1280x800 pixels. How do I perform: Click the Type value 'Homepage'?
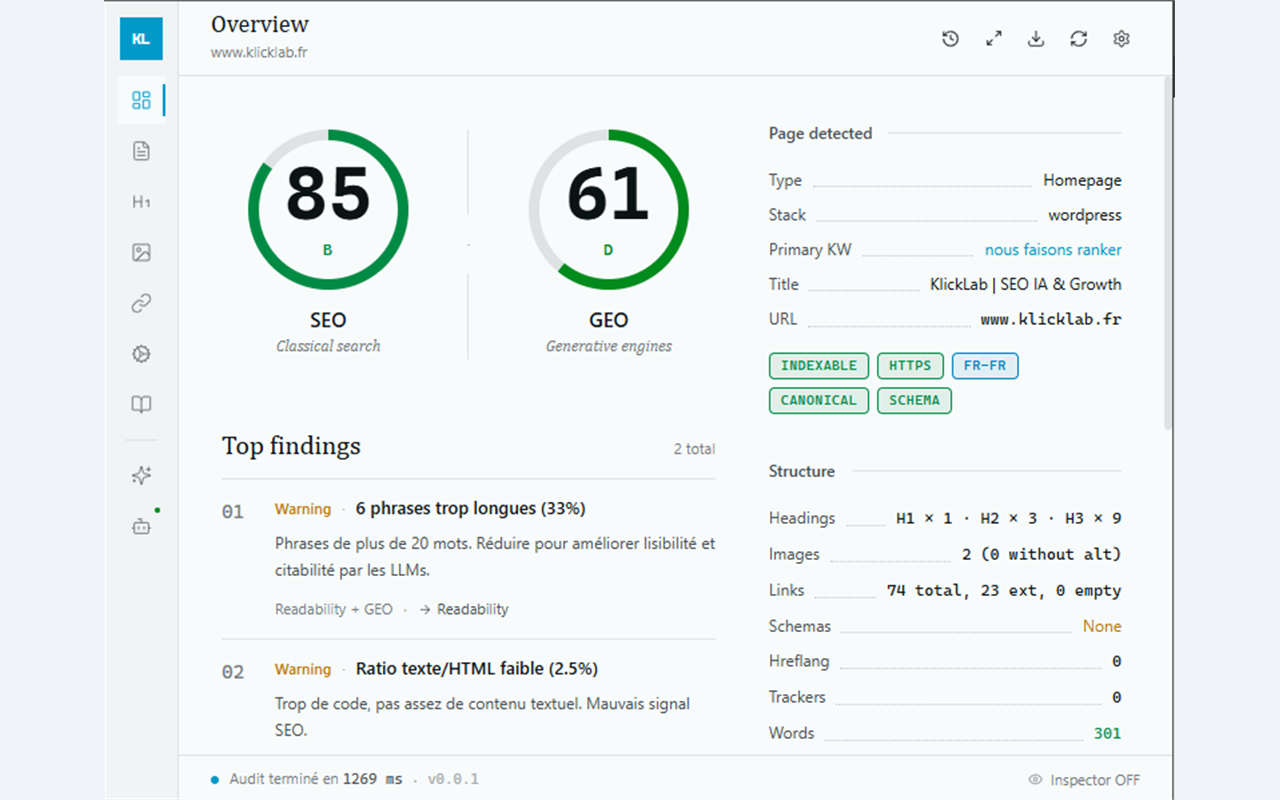point(1082,181)
